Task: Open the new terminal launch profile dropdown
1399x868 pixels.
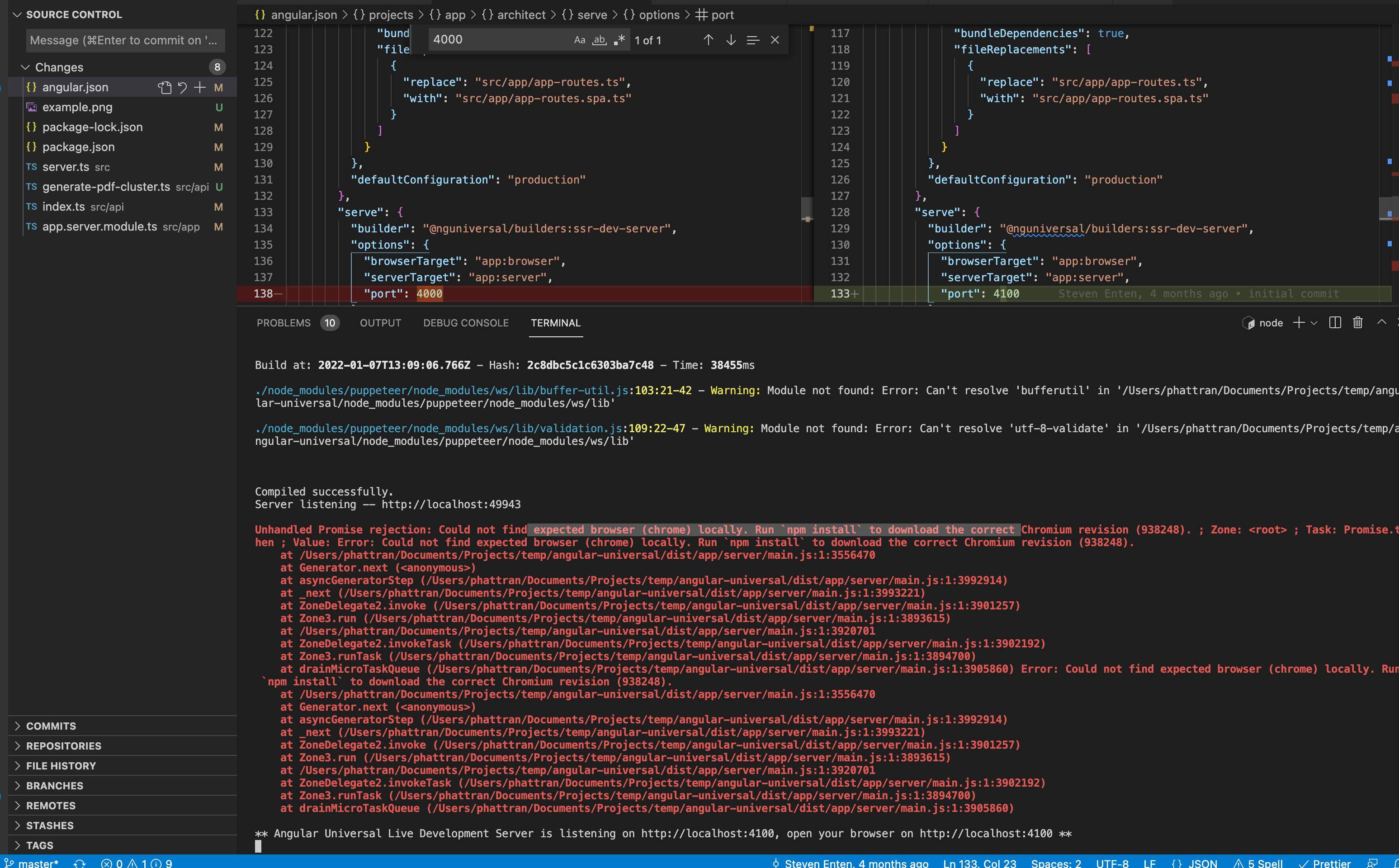Action: 1314,323
